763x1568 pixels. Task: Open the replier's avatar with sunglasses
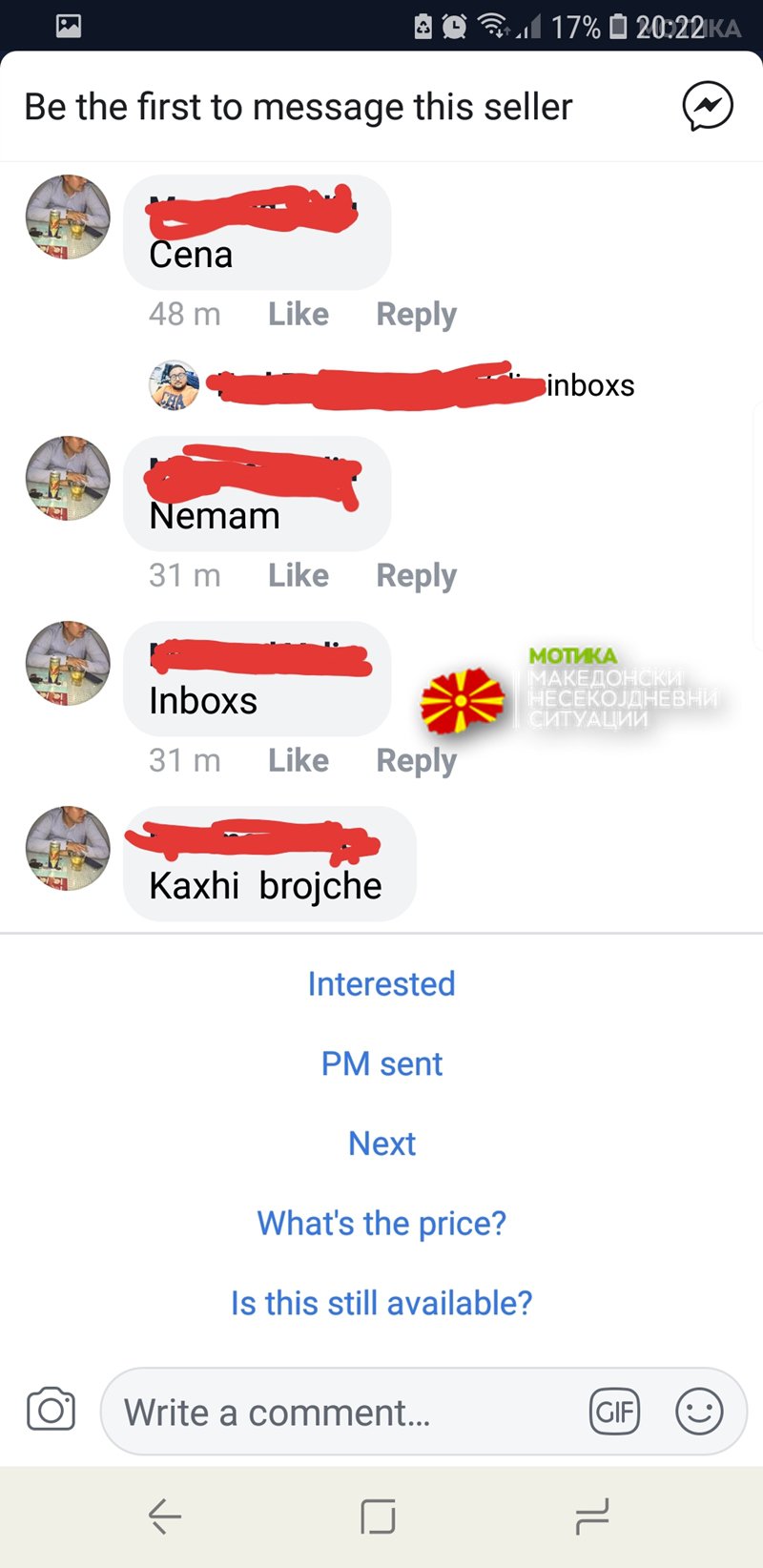pos(174,385)
